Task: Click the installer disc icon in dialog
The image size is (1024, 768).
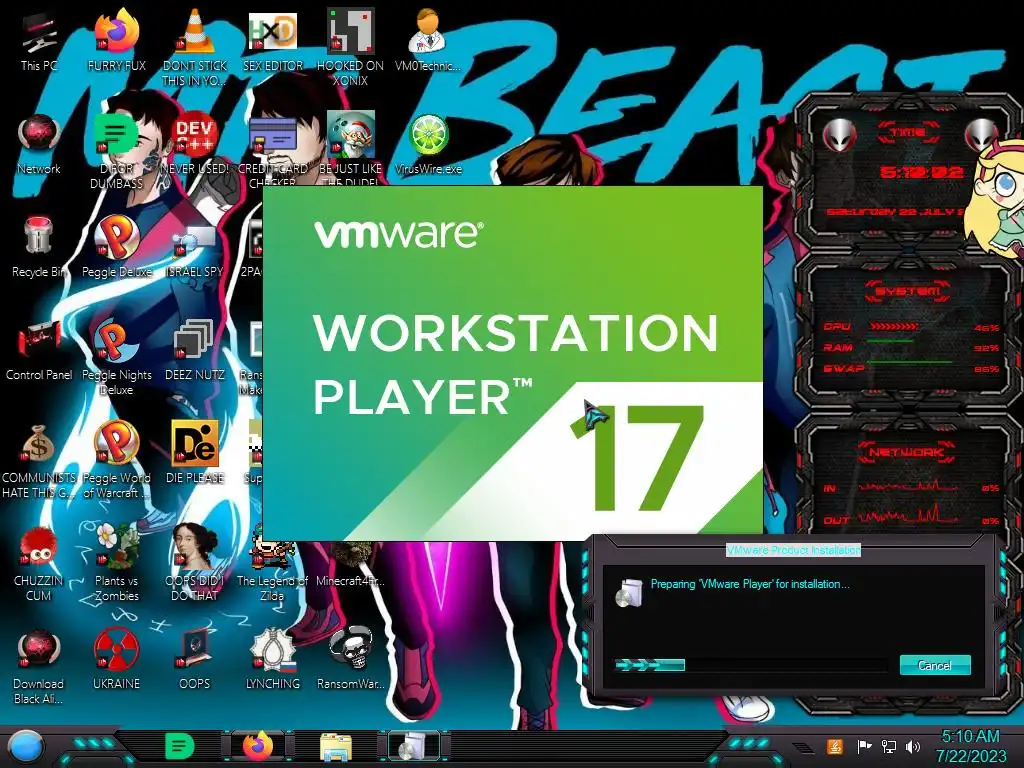Action: [628, 592]
